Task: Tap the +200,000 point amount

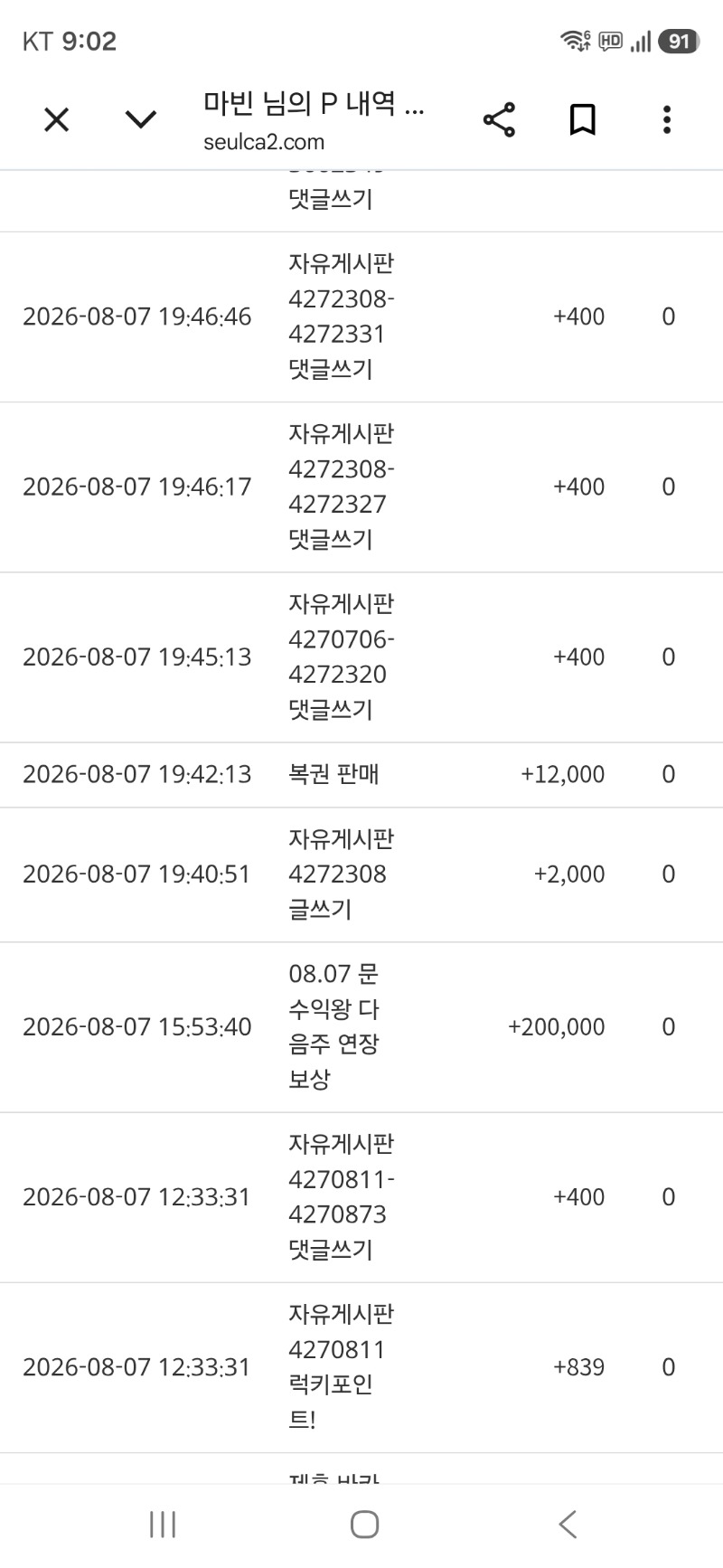Action: pos(557,1027)
